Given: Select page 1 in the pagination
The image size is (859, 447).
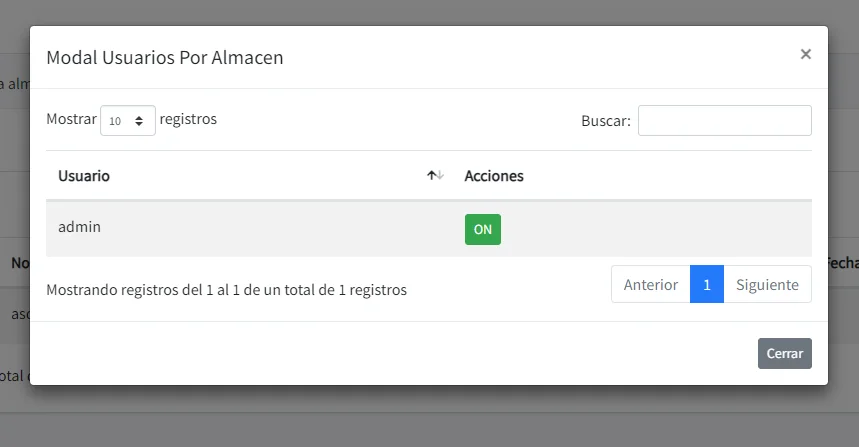Looking at the screenshot, I should pyautogui.click(x=707, y=285).
